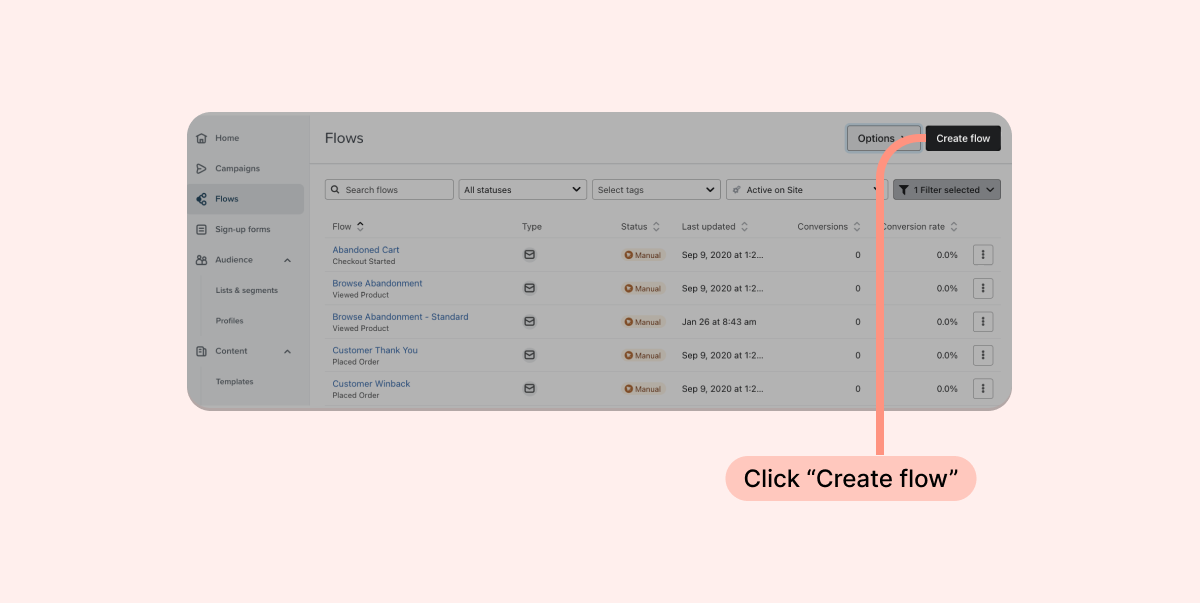Viewport: 1200px width, 603px height.
Task: Go to Campaigns in sidebar
Action: (237, 169)
